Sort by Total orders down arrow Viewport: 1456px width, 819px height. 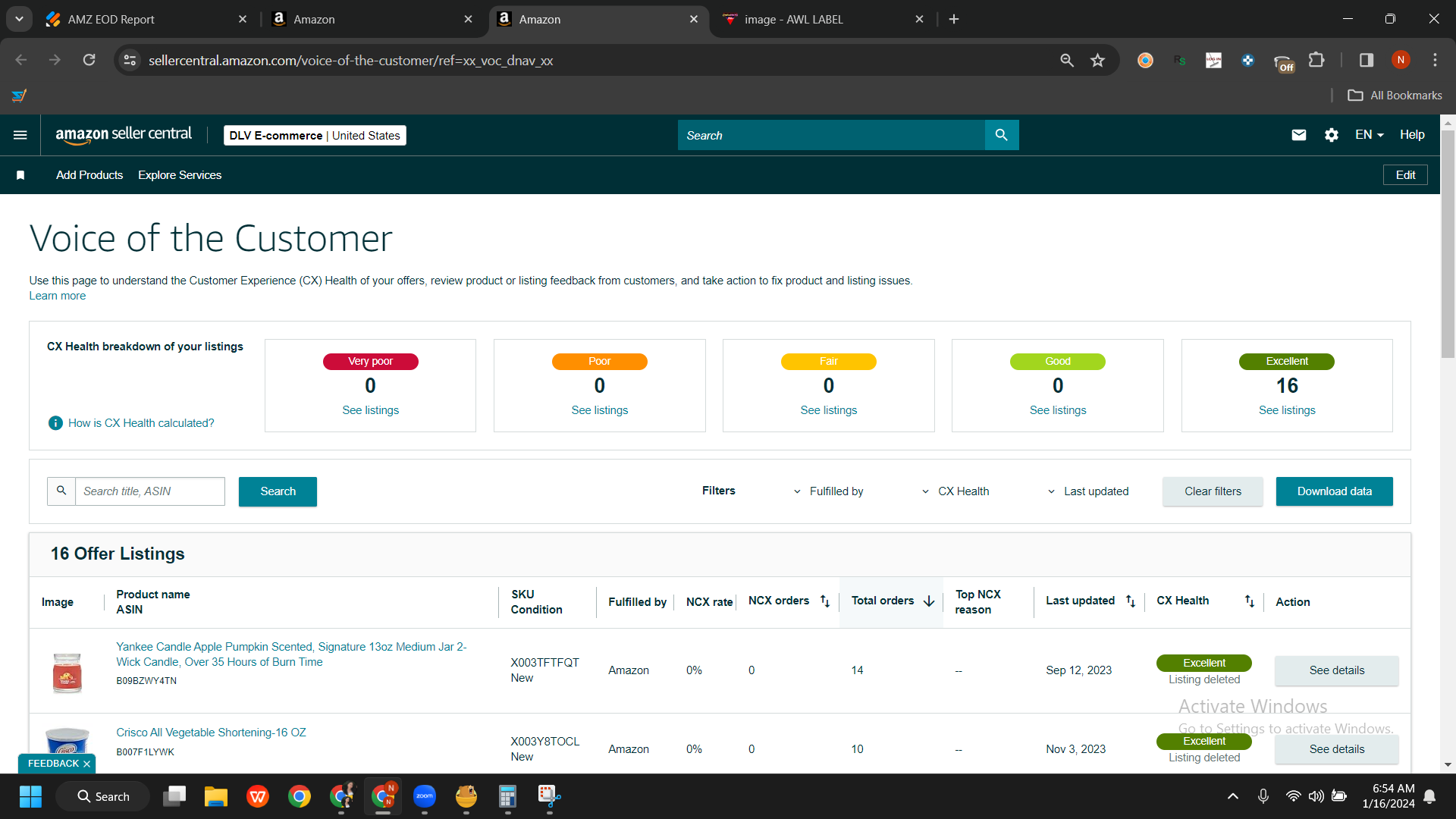click(x=929, y=601)
